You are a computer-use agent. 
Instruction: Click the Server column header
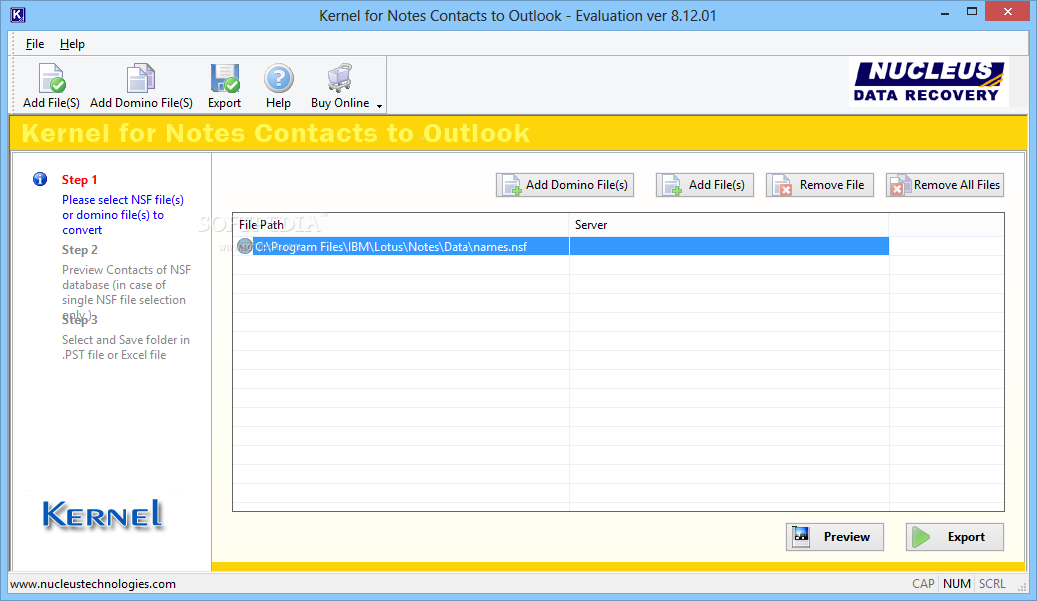coord(729,225)
